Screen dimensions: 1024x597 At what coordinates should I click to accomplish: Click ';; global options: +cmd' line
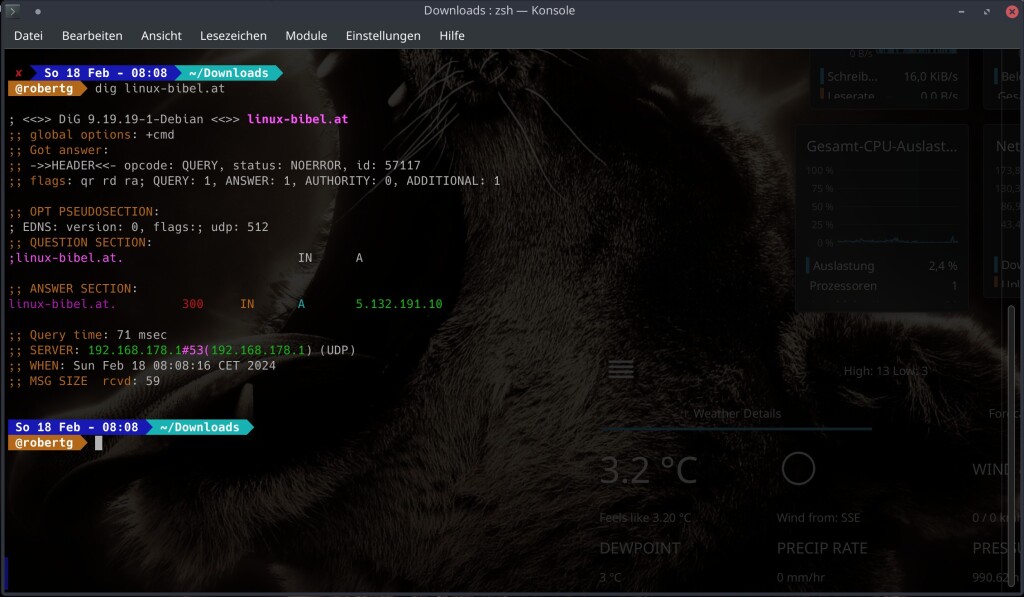pyautogui.click(x=91, y=135)
